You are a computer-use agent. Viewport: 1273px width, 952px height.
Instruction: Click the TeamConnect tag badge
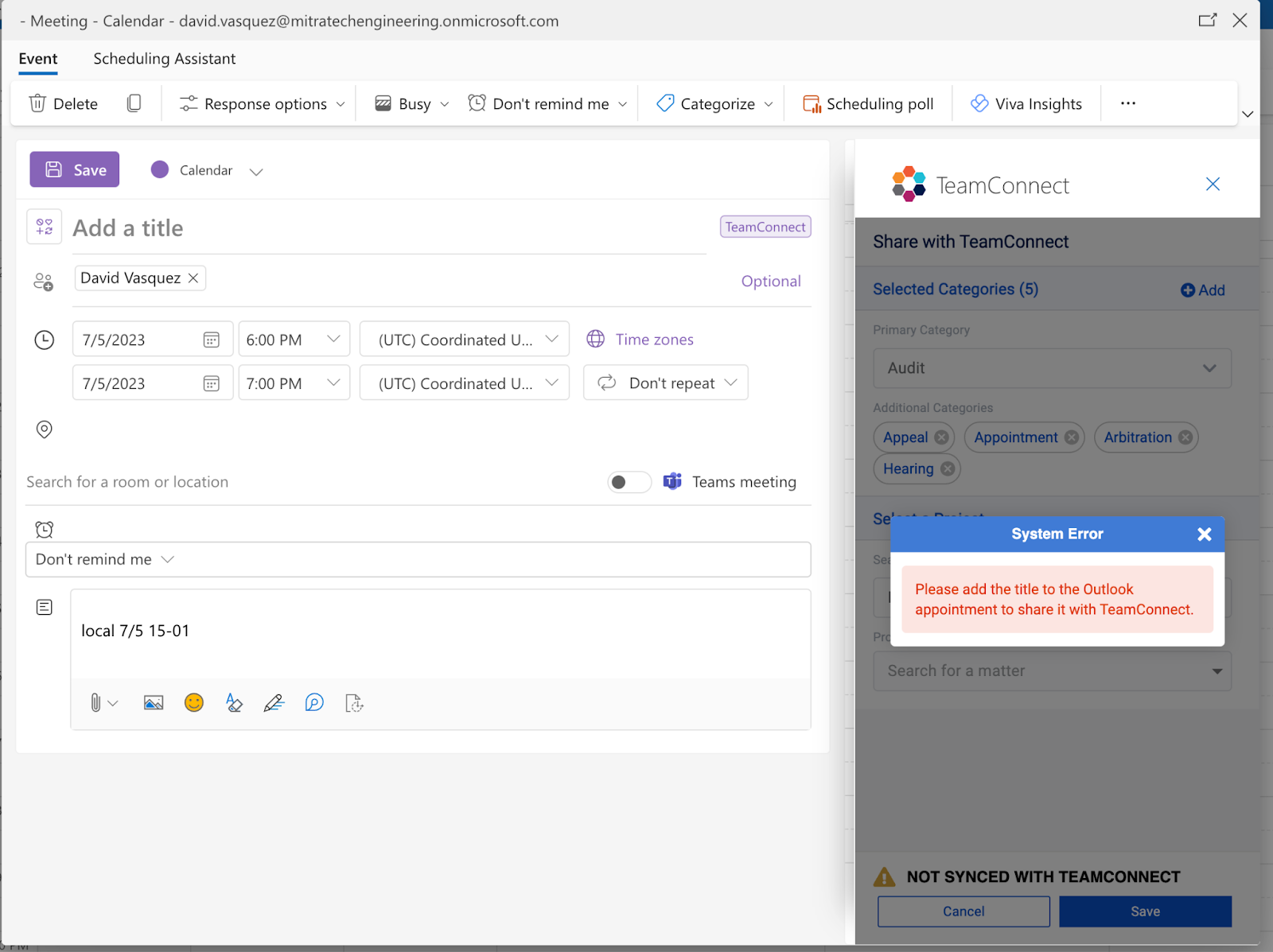coord(765,227)
